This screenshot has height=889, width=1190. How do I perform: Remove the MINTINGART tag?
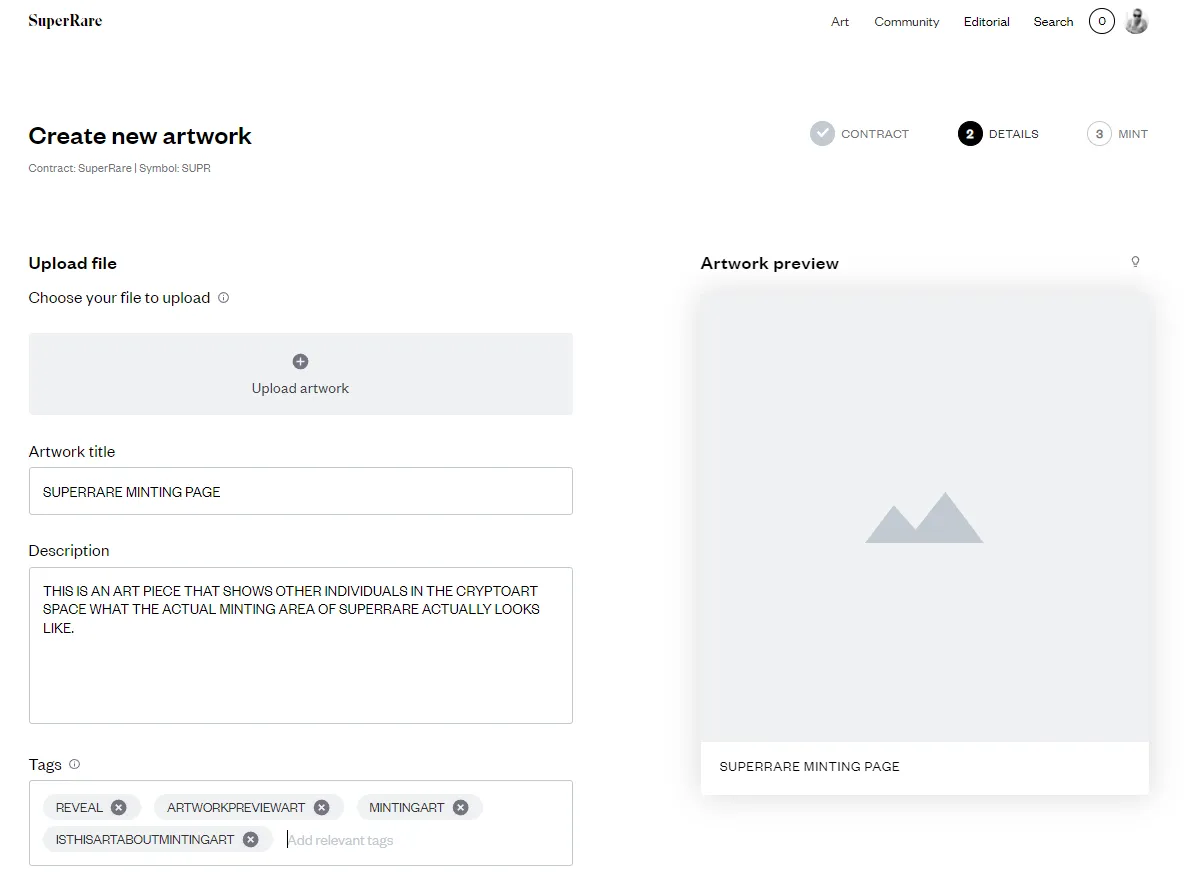460,807
